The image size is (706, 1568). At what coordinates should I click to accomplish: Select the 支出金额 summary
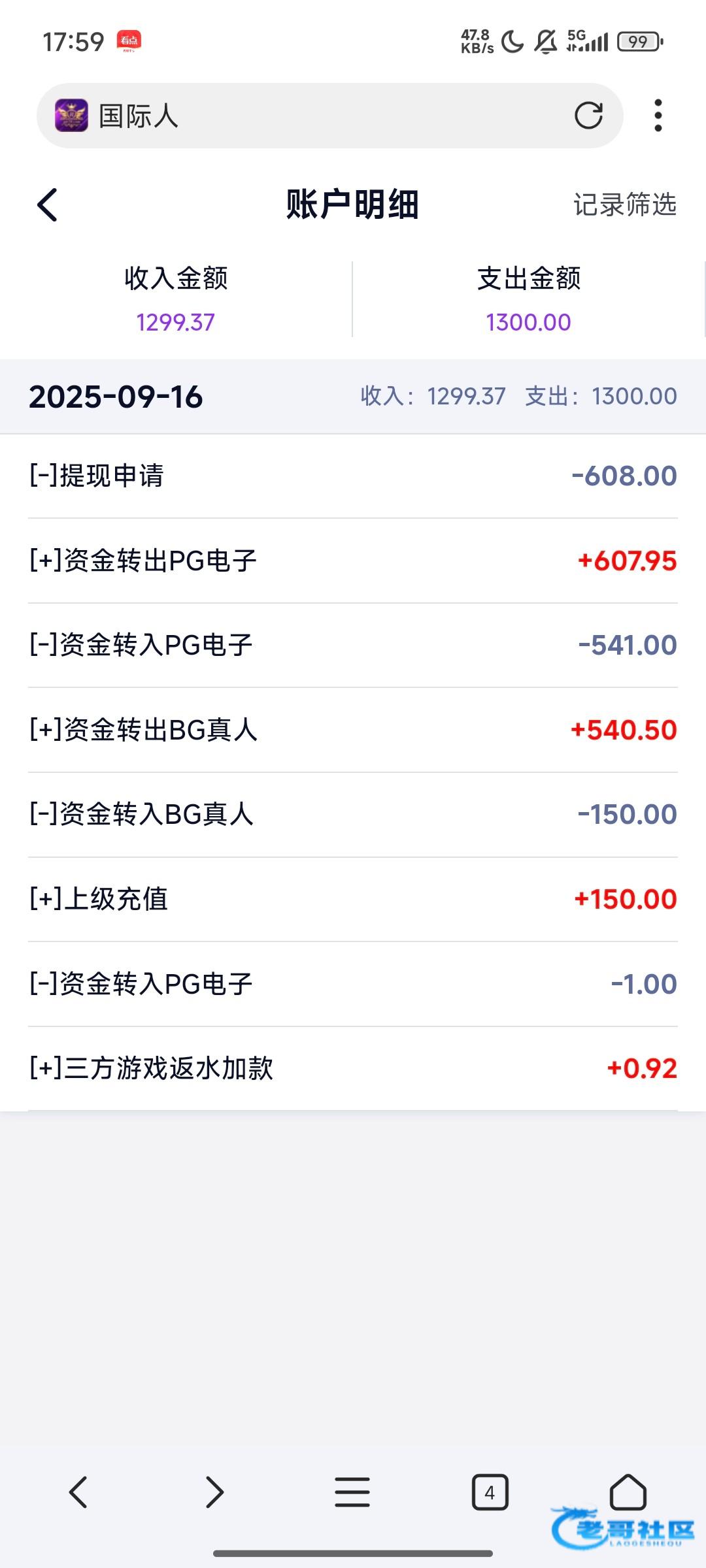528,299
